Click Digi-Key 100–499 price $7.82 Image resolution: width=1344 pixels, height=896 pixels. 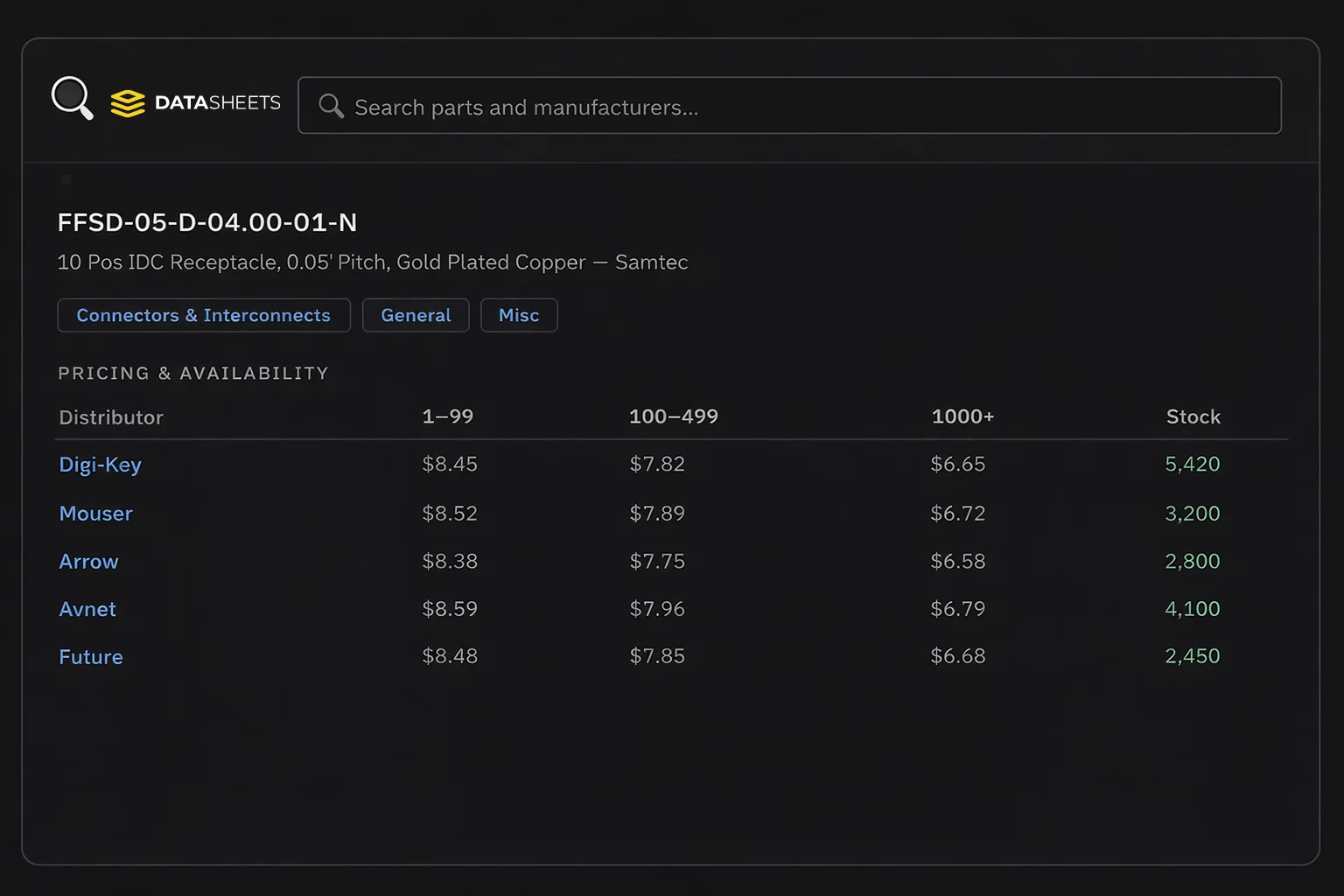click(657, 464)
